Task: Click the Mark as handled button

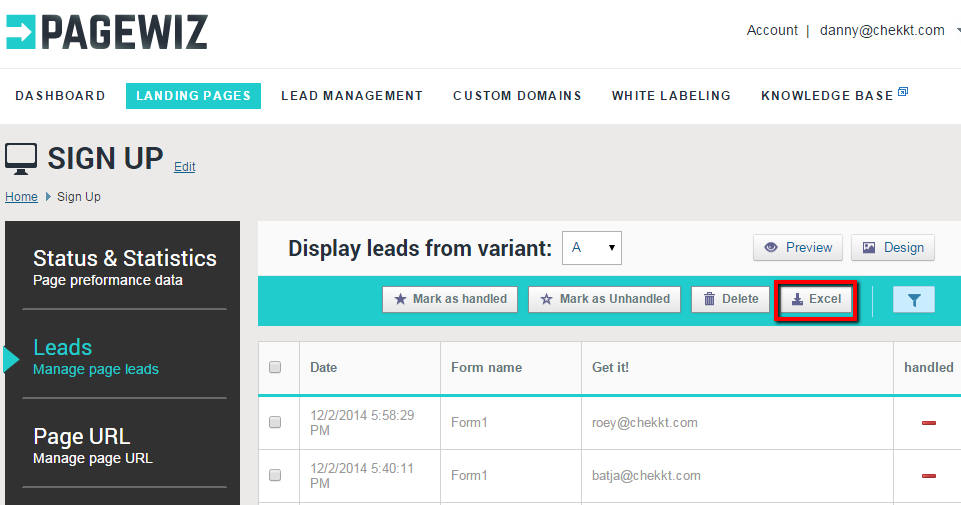Action: click(450, 299)
